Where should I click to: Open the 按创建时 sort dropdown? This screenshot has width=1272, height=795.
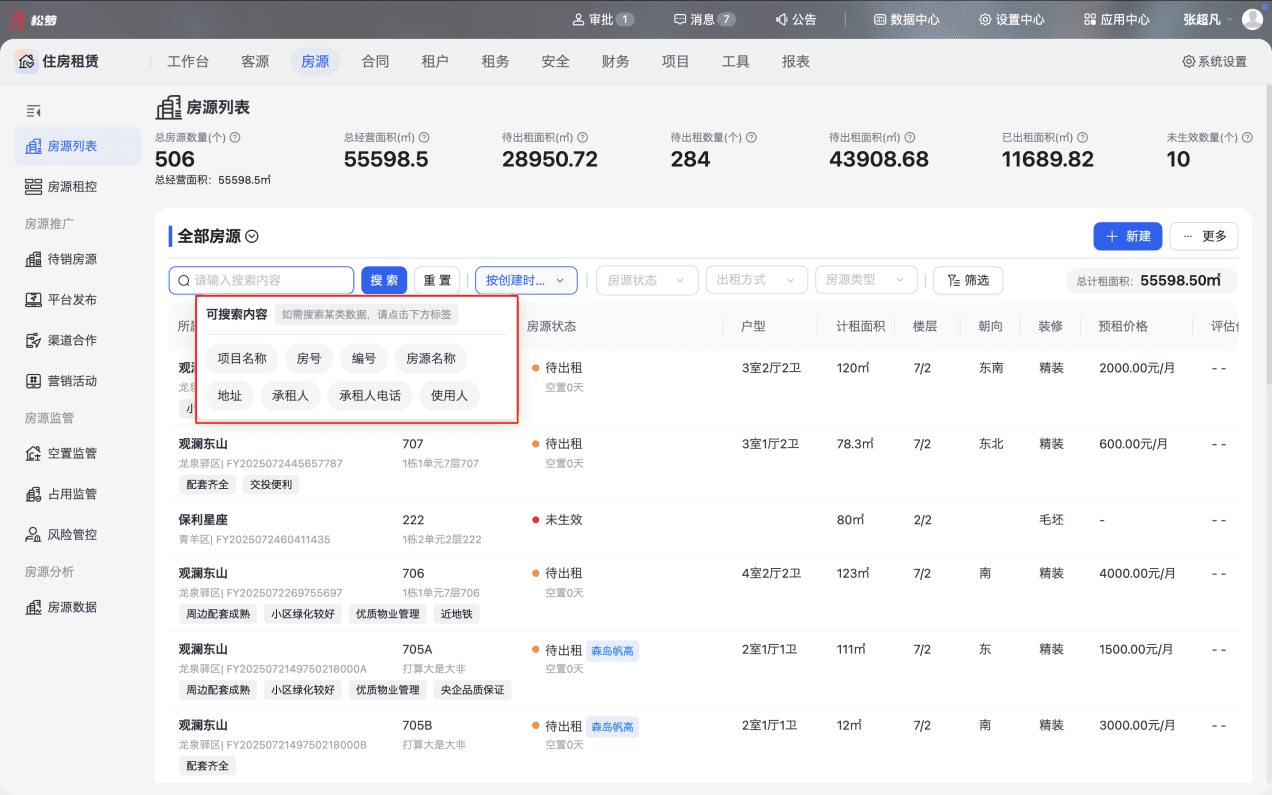[x=526, y=281]
